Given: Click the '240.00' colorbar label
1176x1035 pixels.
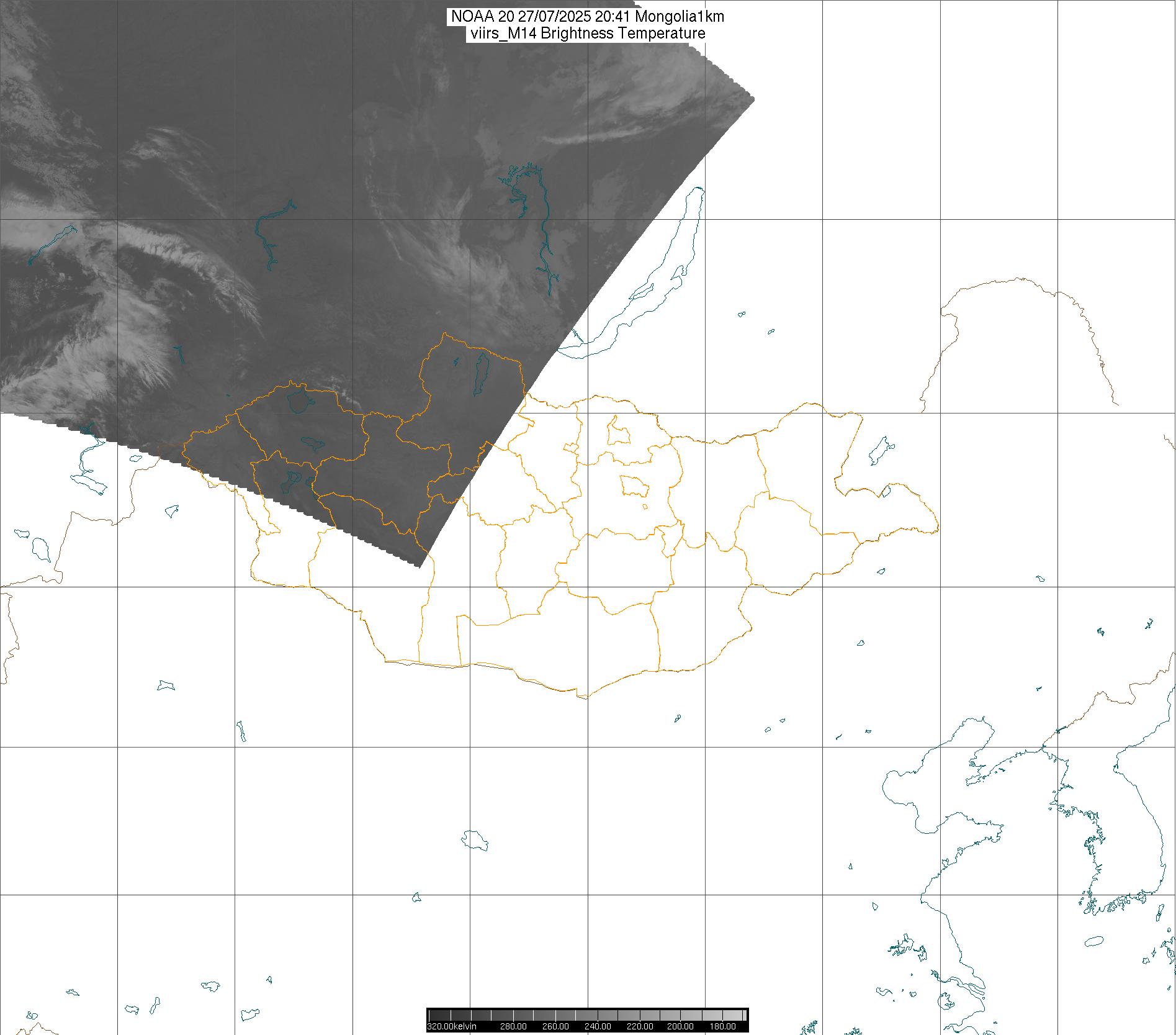Looking at the screenshot, I should pyautogui.click(x=598, y=1026).
